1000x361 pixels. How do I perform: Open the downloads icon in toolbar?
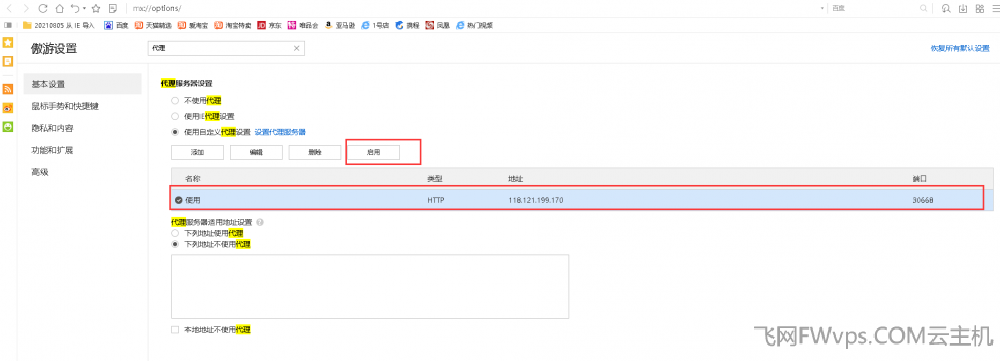point(963,8)
